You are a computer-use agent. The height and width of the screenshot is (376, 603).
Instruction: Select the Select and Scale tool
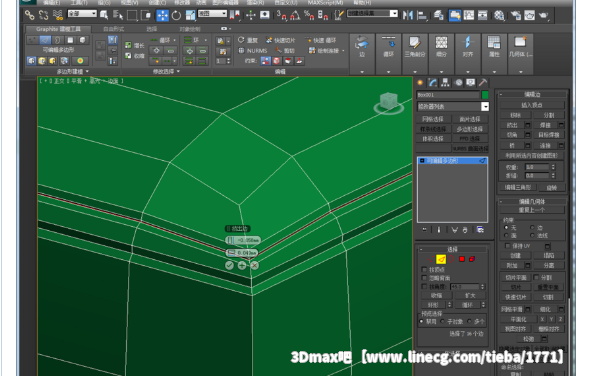[190, 15]
